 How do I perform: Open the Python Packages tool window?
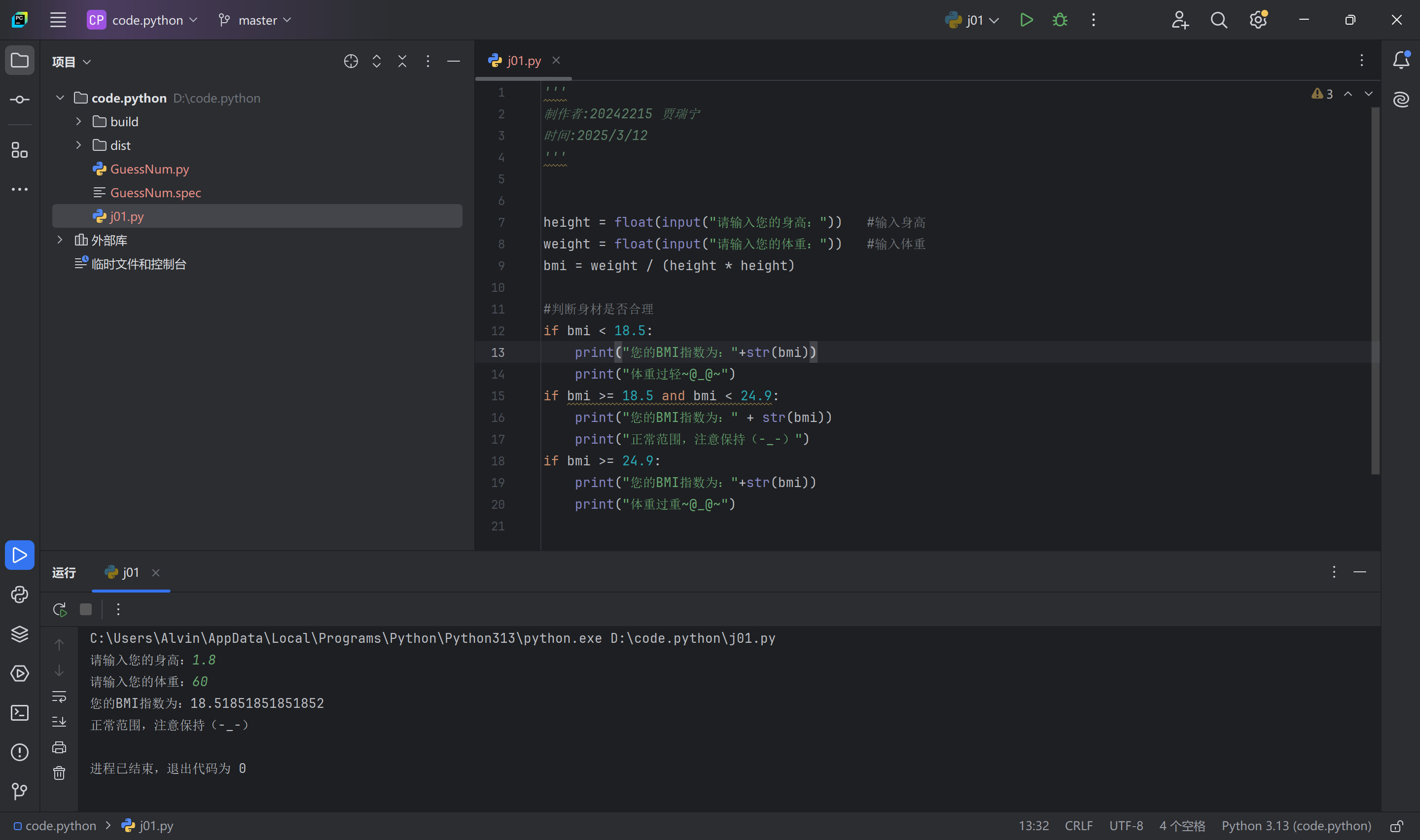click(20, 634)
